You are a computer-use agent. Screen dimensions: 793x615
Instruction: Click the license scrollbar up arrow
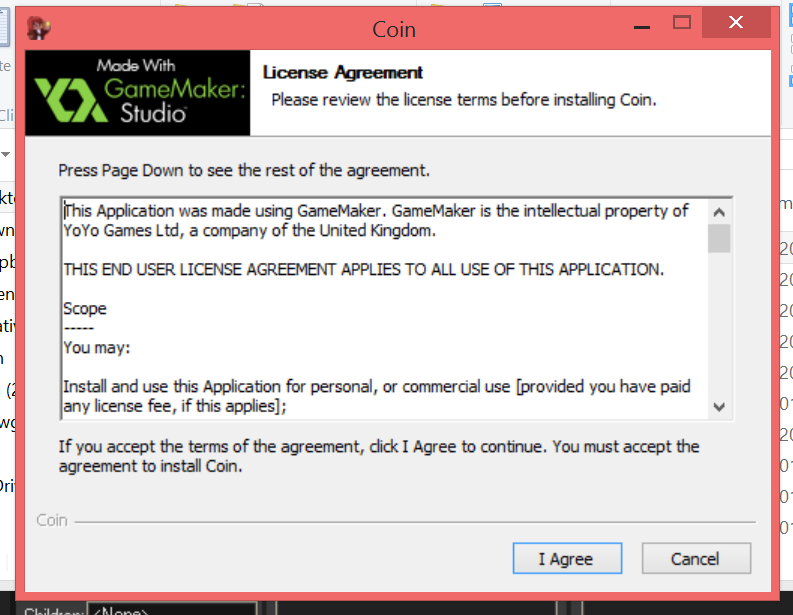pyautogui.click(x=719, y=212)
